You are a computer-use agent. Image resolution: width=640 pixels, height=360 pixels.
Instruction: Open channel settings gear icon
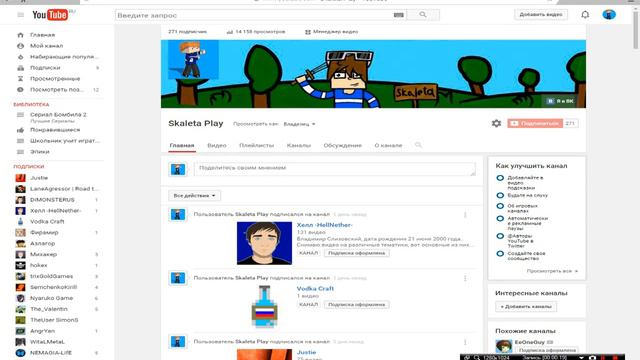click(496, 123)
